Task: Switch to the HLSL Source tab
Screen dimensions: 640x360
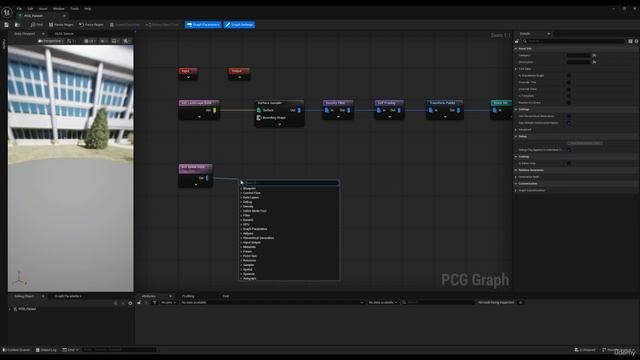Action: tap(64, 34)
